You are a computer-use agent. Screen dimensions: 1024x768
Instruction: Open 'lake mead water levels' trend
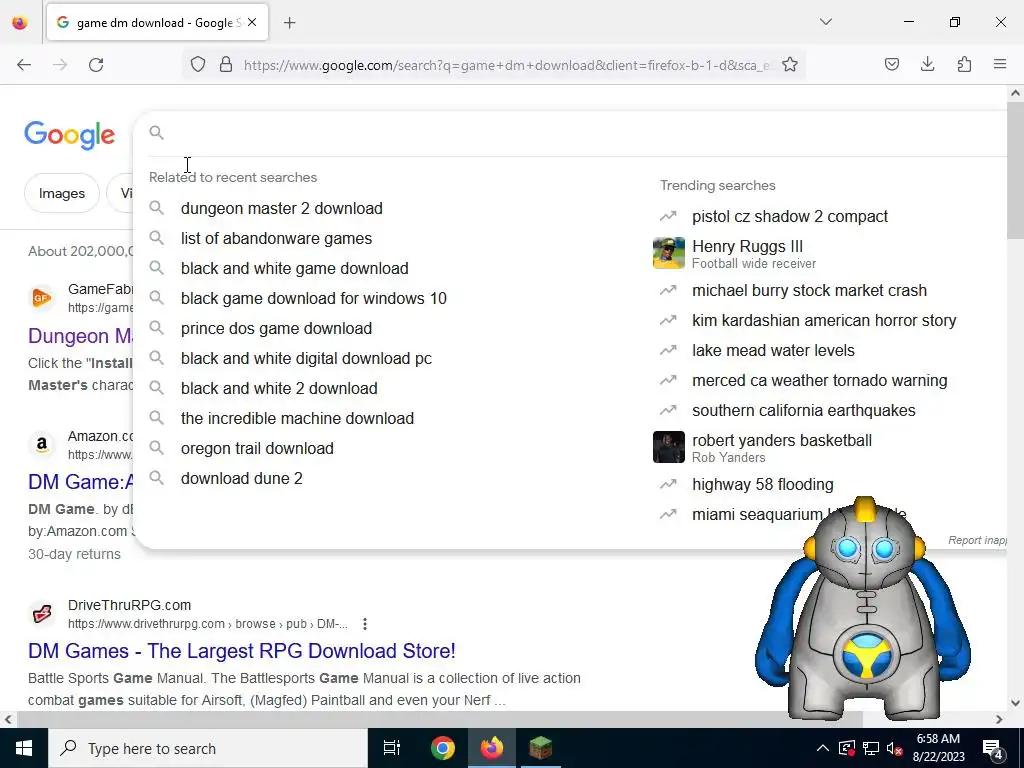[773, 351]
